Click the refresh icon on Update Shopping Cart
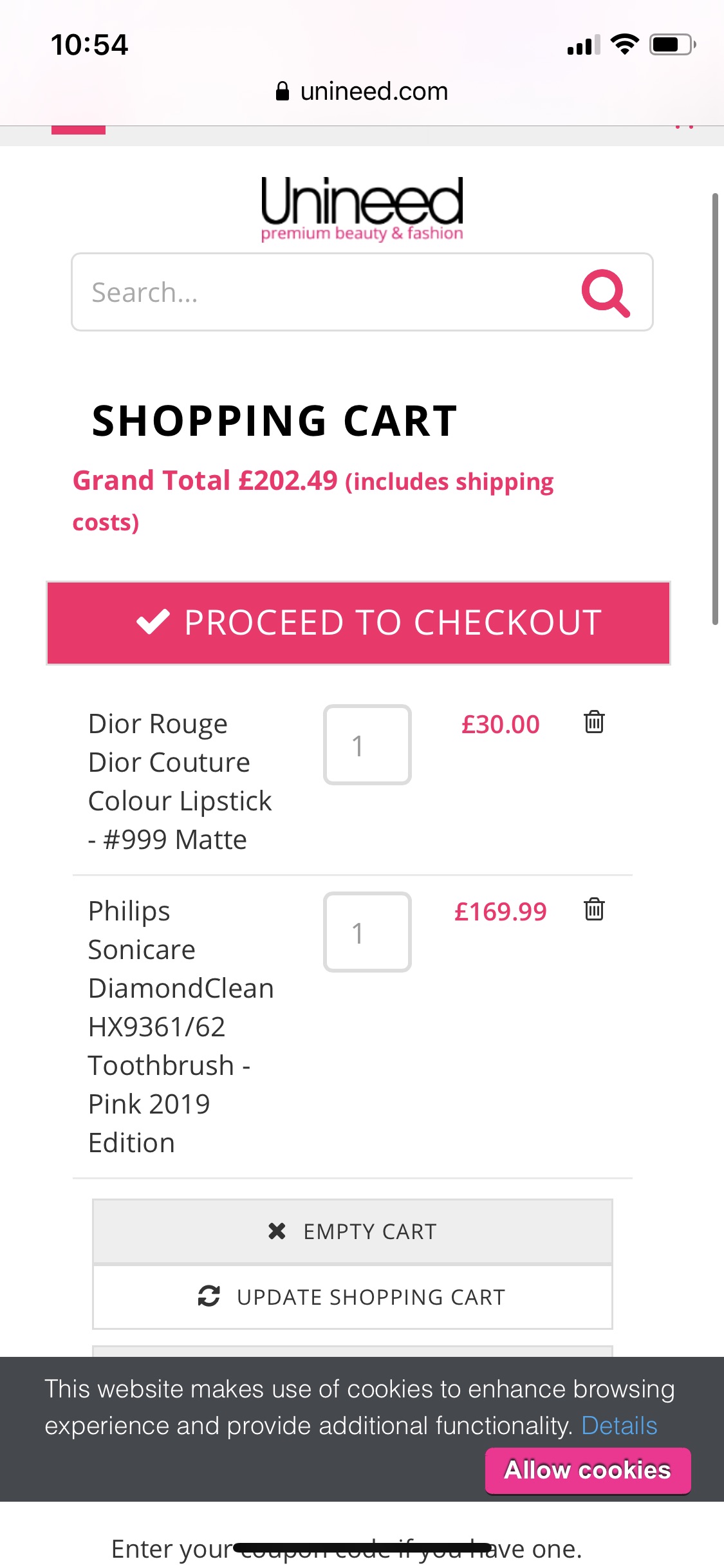Screen dimensions: 724x1568 tap(209, 1296)
